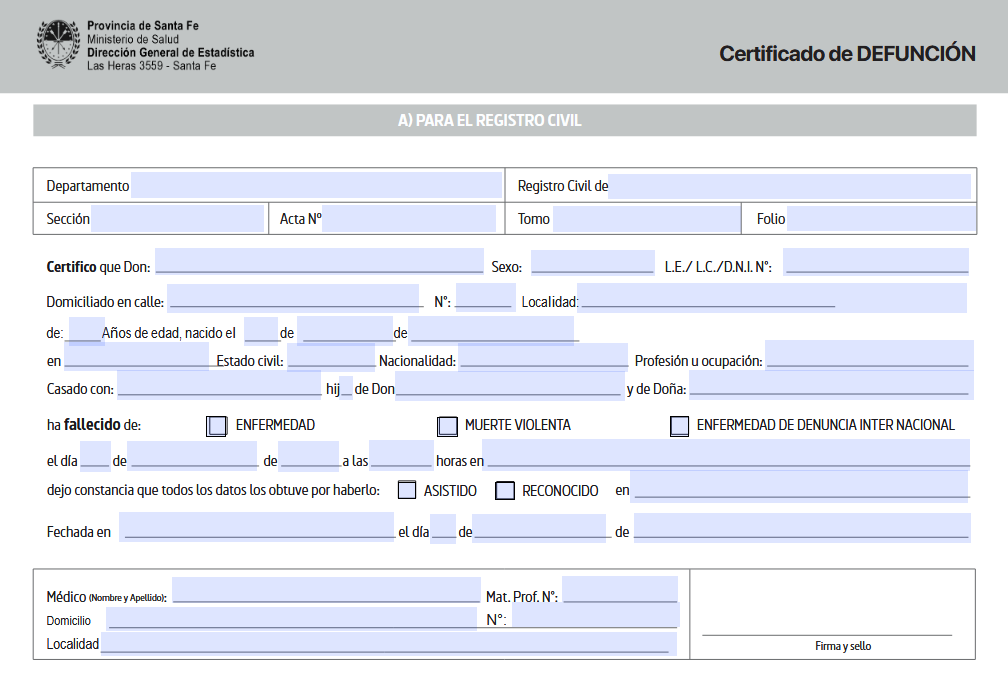
Task: Click the Fechada en field
Action: pos(256,527)
